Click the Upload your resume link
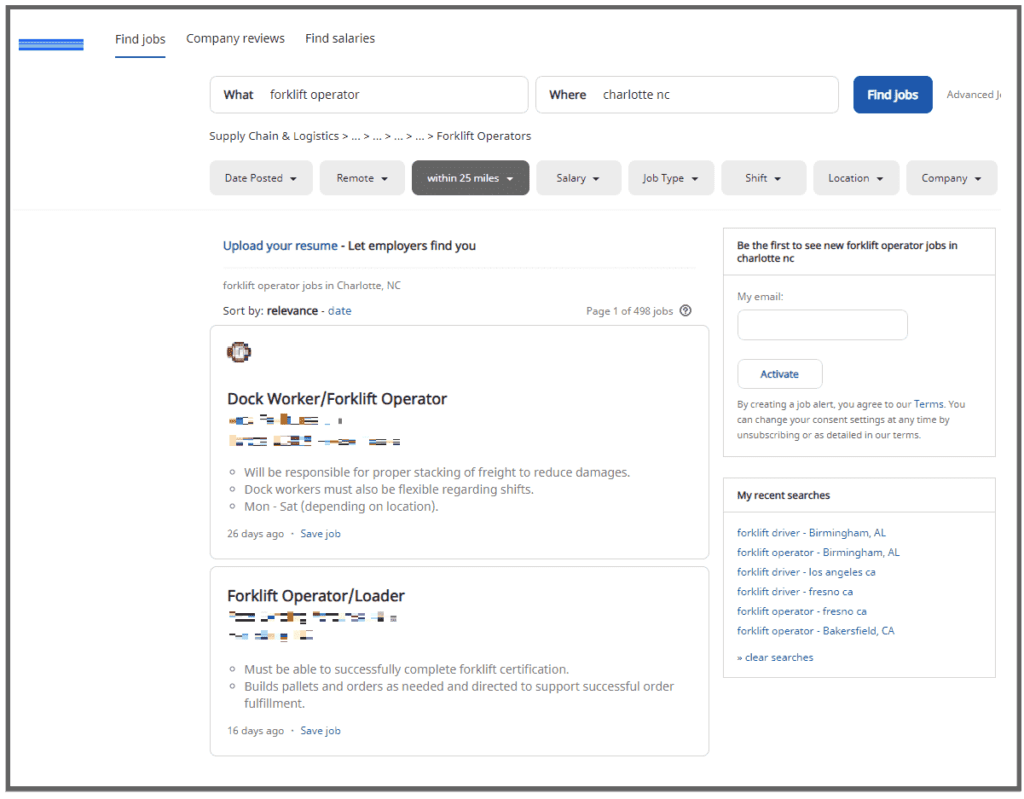This screenshot has width=1024, height=799. (280, 246)
